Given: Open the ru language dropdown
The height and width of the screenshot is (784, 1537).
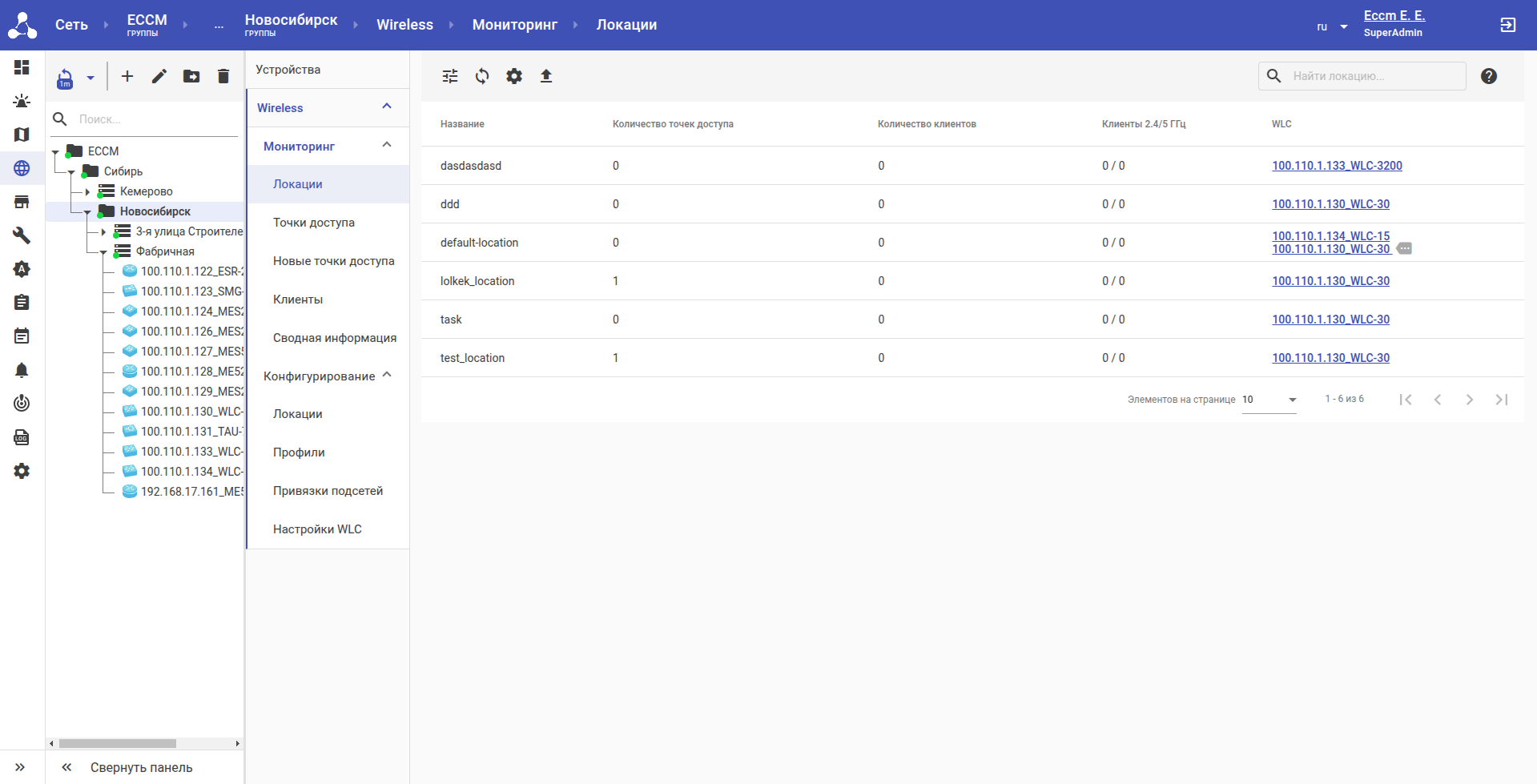Looking at the screenshot, I should pos(1331,26).
